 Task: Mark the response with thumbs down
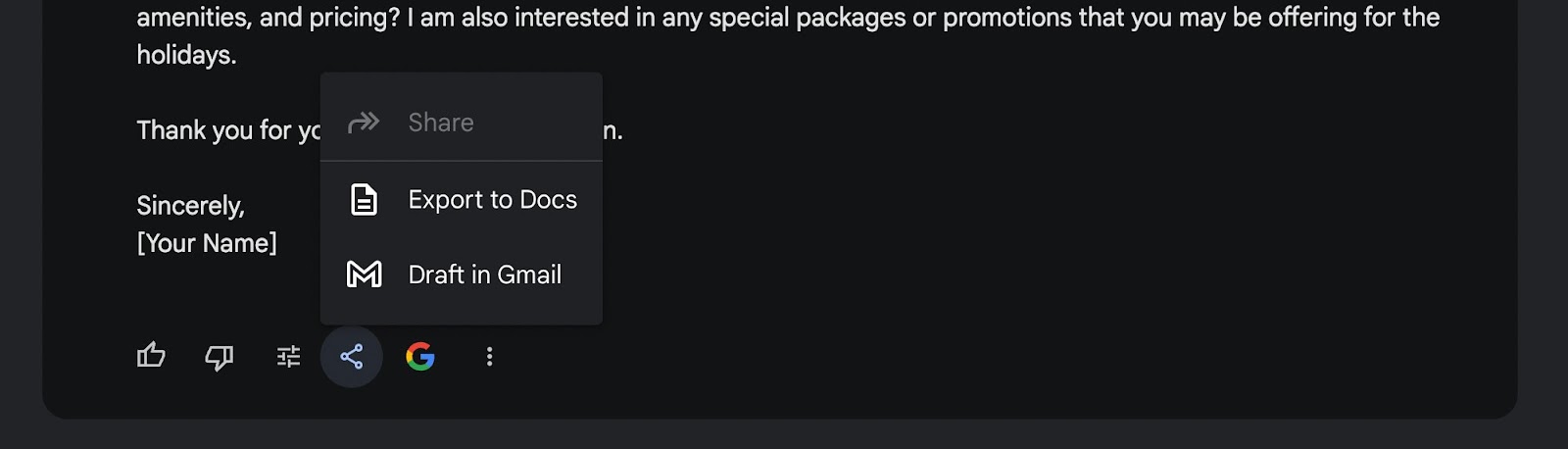(x=220, y=357)
